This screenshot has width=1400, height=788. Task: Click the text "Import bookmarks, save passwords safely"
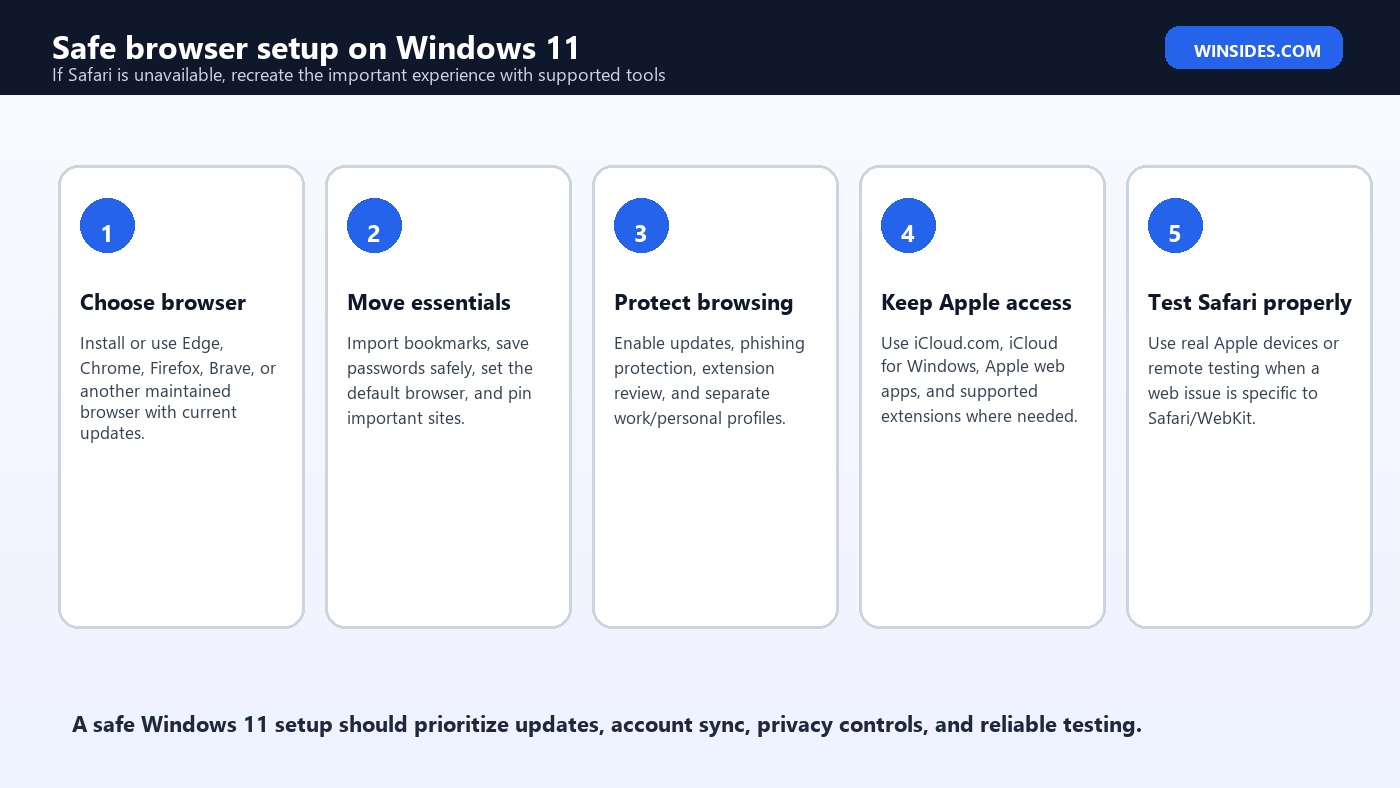440,380
